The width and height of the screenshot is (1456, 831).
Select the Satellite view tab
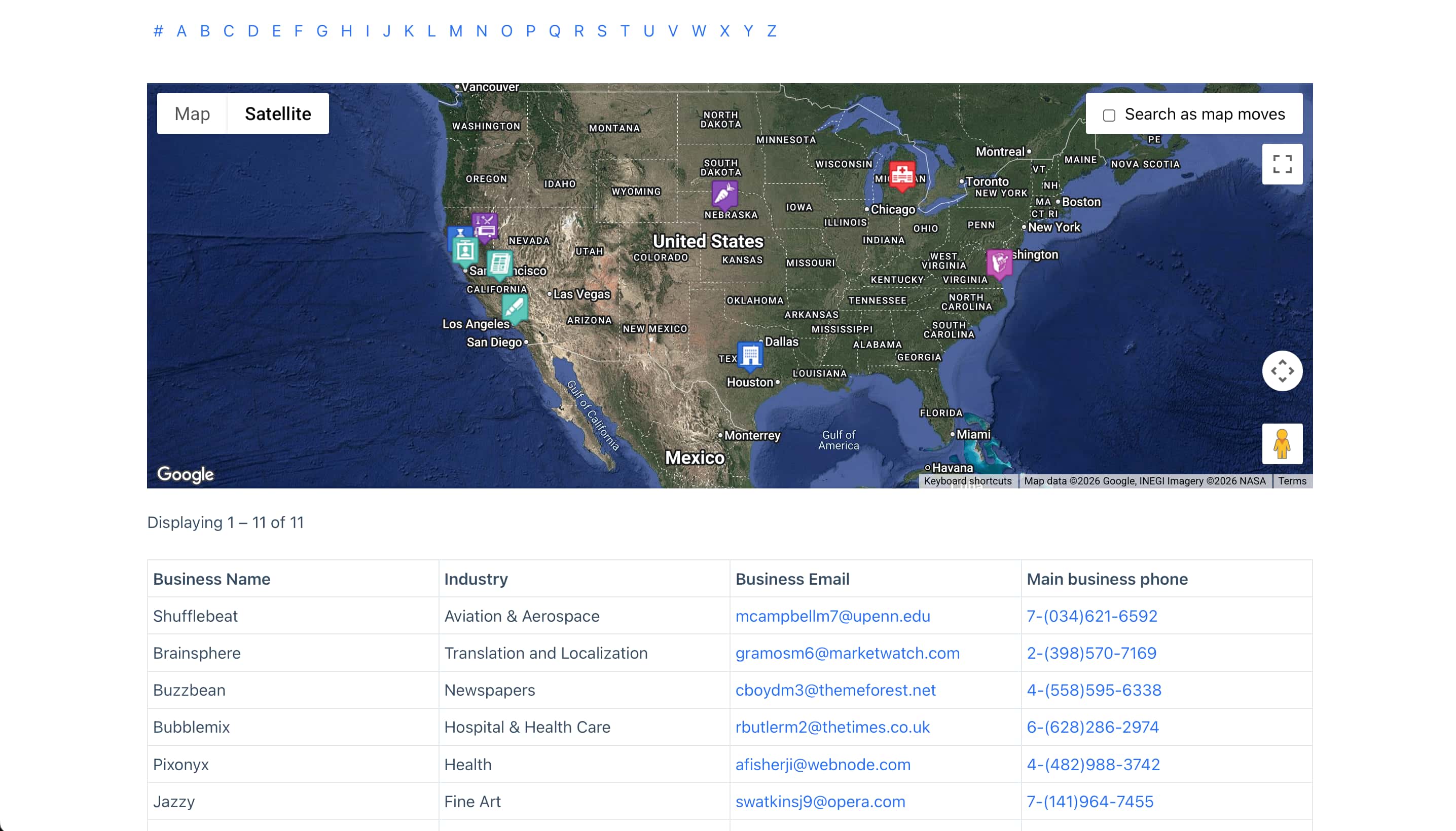tap(278, 113)
